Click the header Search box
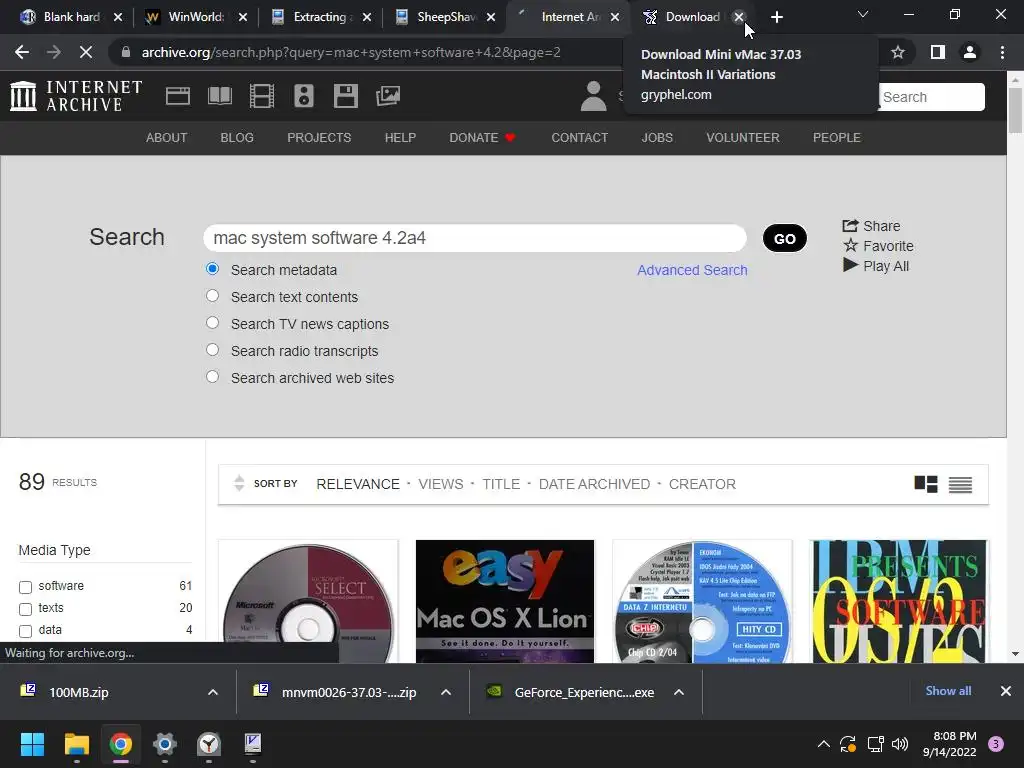This screenshot has height=768, width=1024. coord(931,97)
